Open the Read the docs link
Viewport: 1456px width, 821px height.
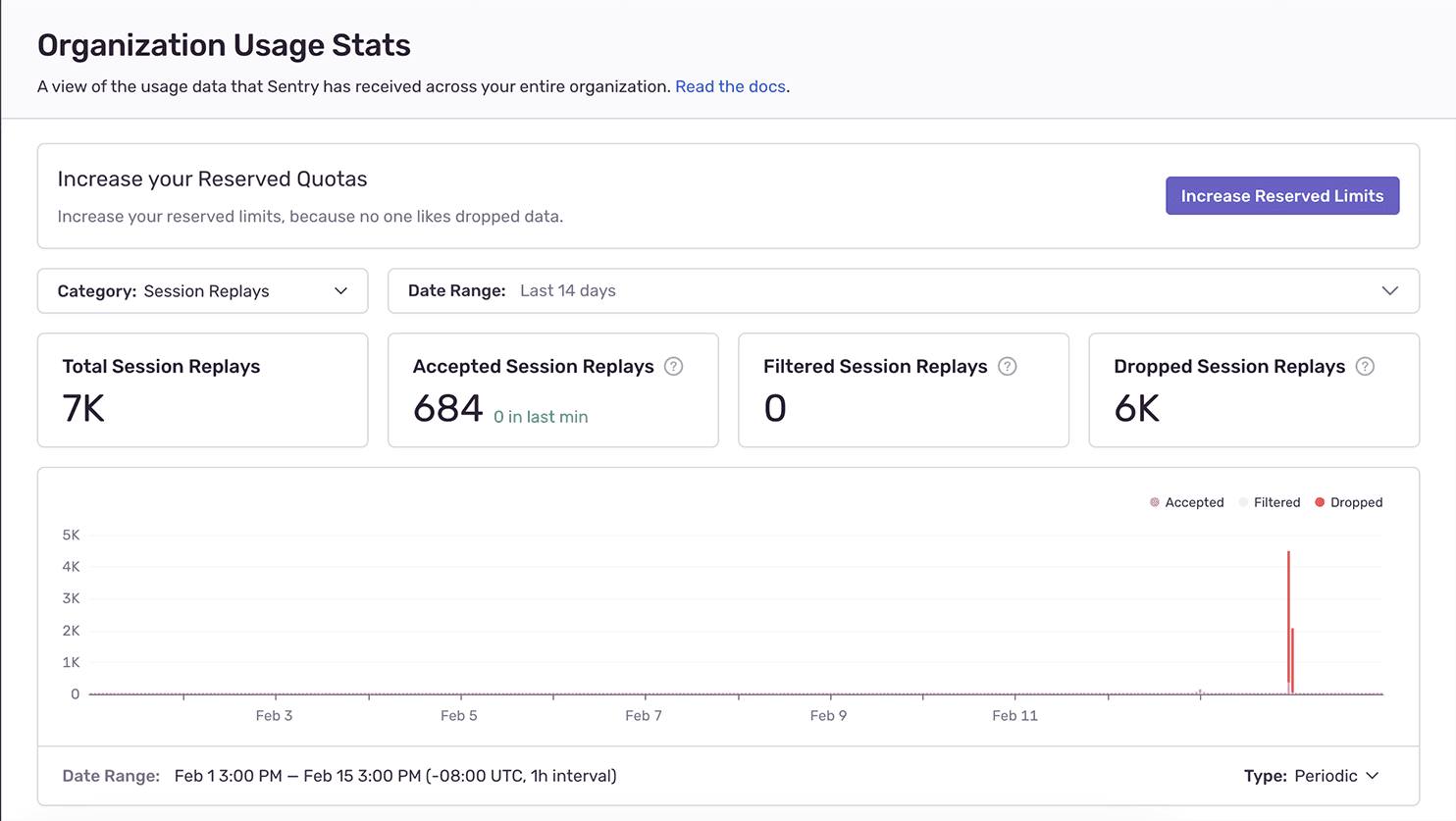click(730, 86)
